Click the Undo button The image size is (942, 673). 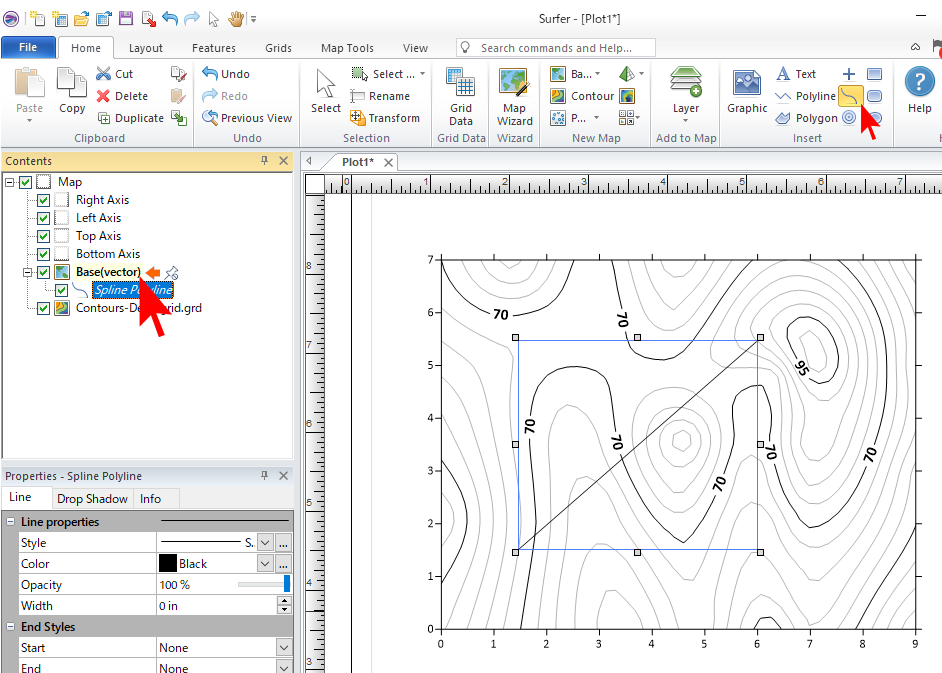pyautogui.click(x=226, y=74)
